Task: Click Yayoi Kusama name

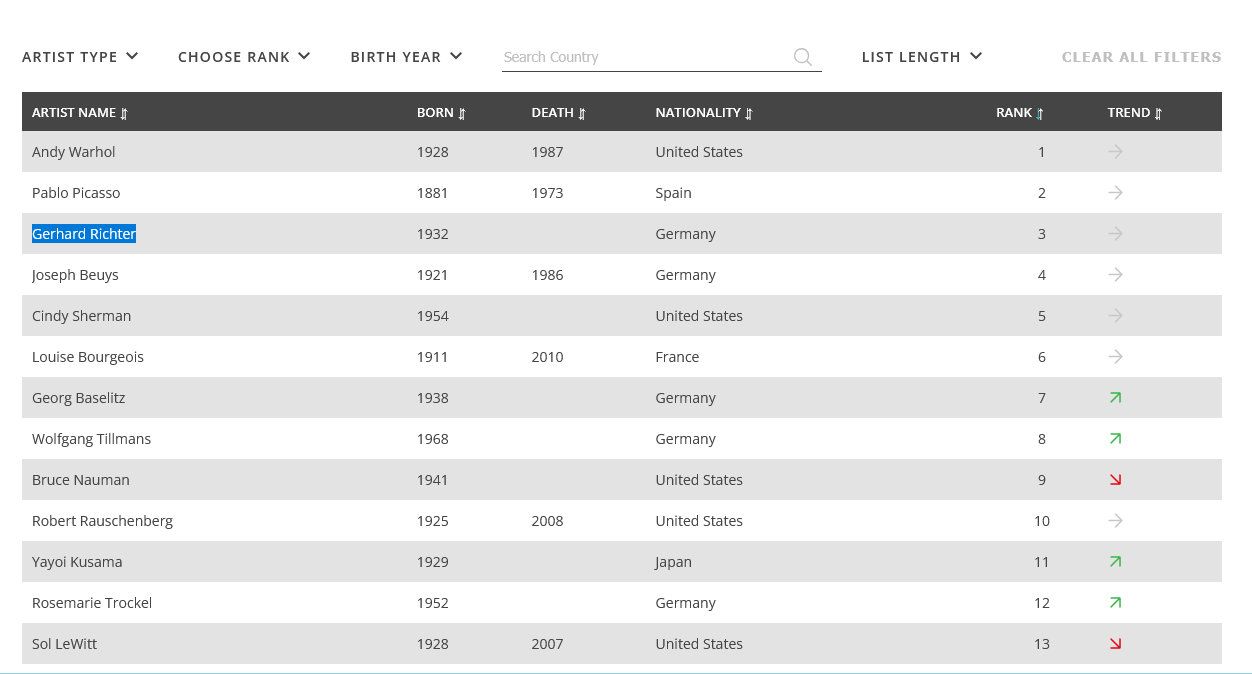Action: pyautogui.click(x=77, y=562)
